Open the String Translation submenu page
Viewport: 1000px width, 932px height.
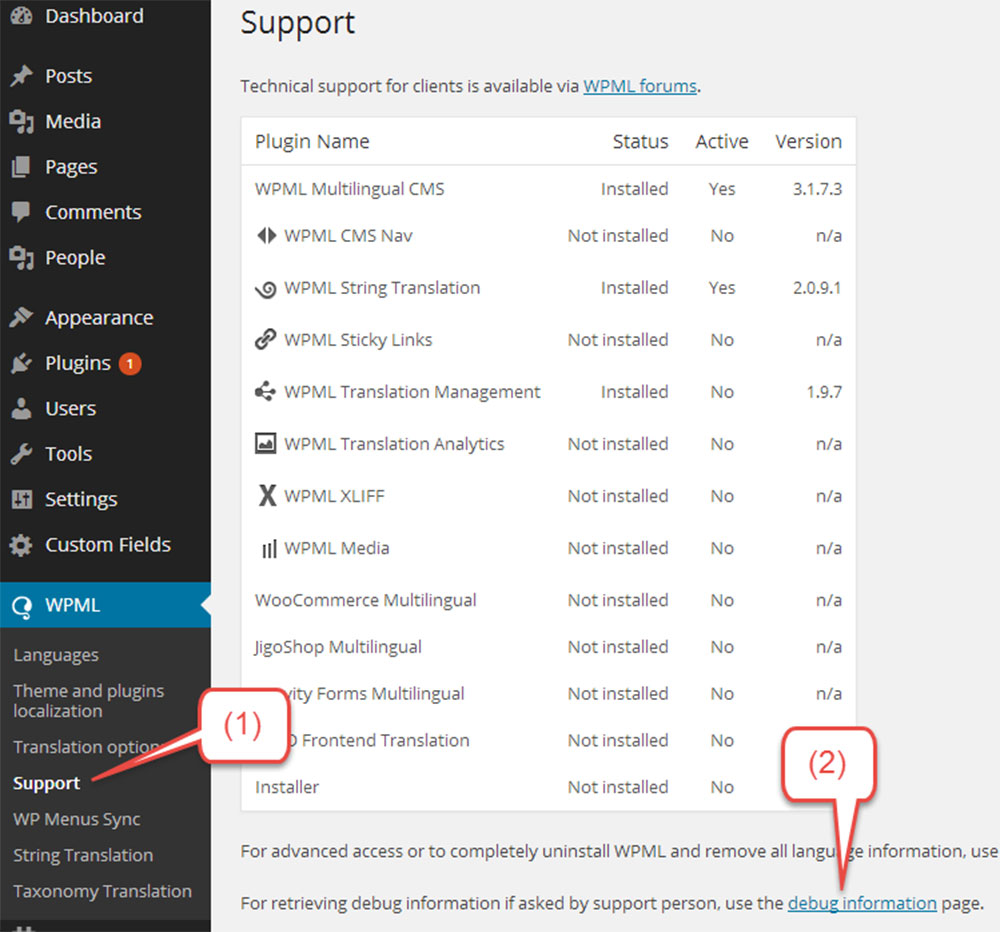[x=83, y=855]
